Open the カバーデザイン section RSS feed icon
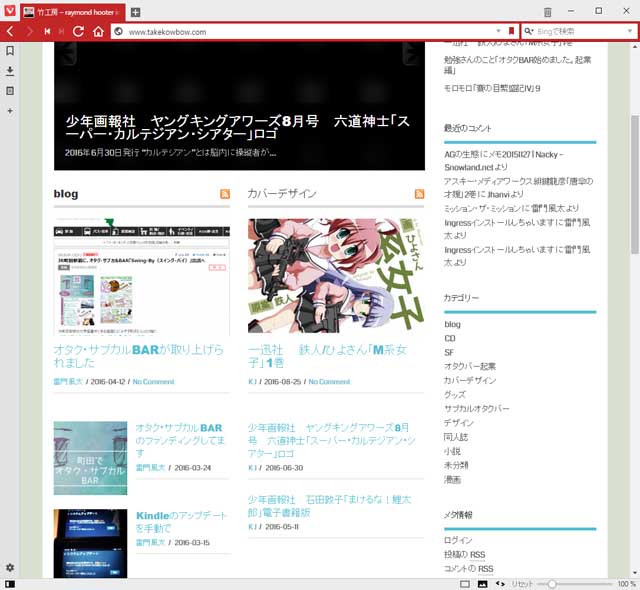Screen dimensions: 640x590 (419, 194)
